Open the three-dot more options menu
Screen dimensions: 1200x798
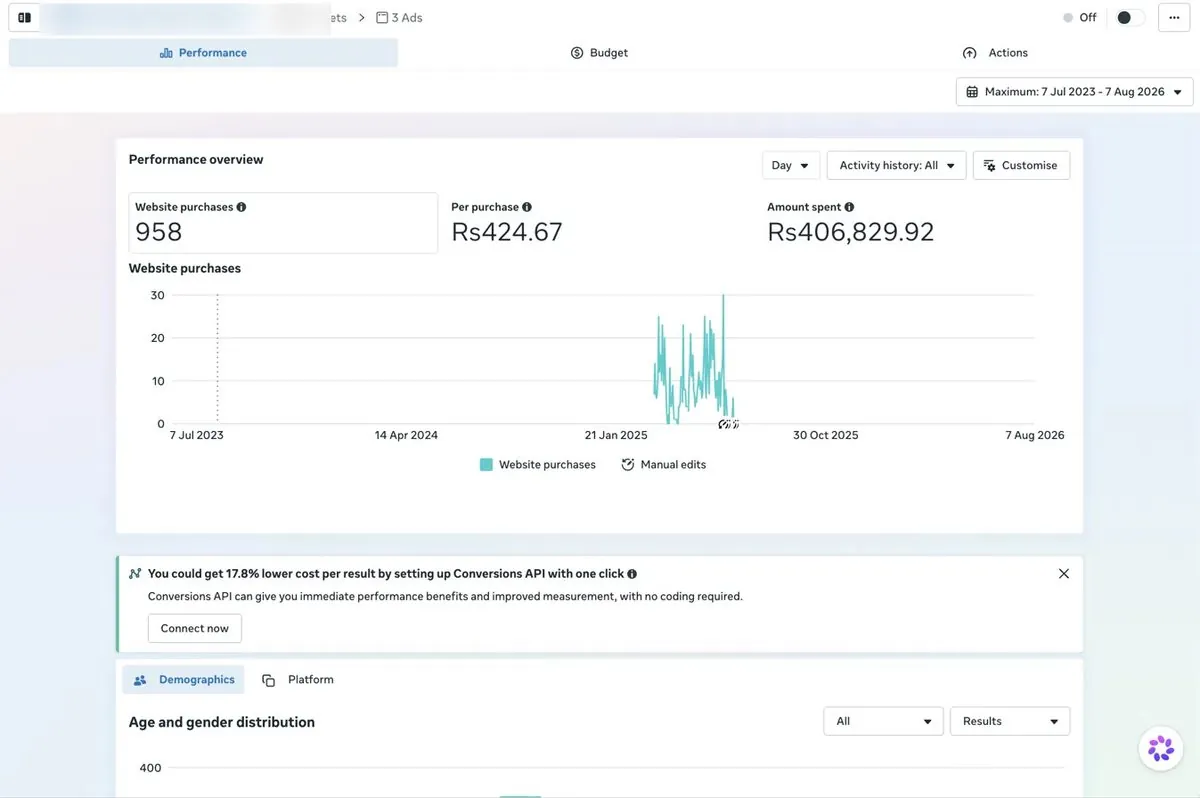[1174, 18]
